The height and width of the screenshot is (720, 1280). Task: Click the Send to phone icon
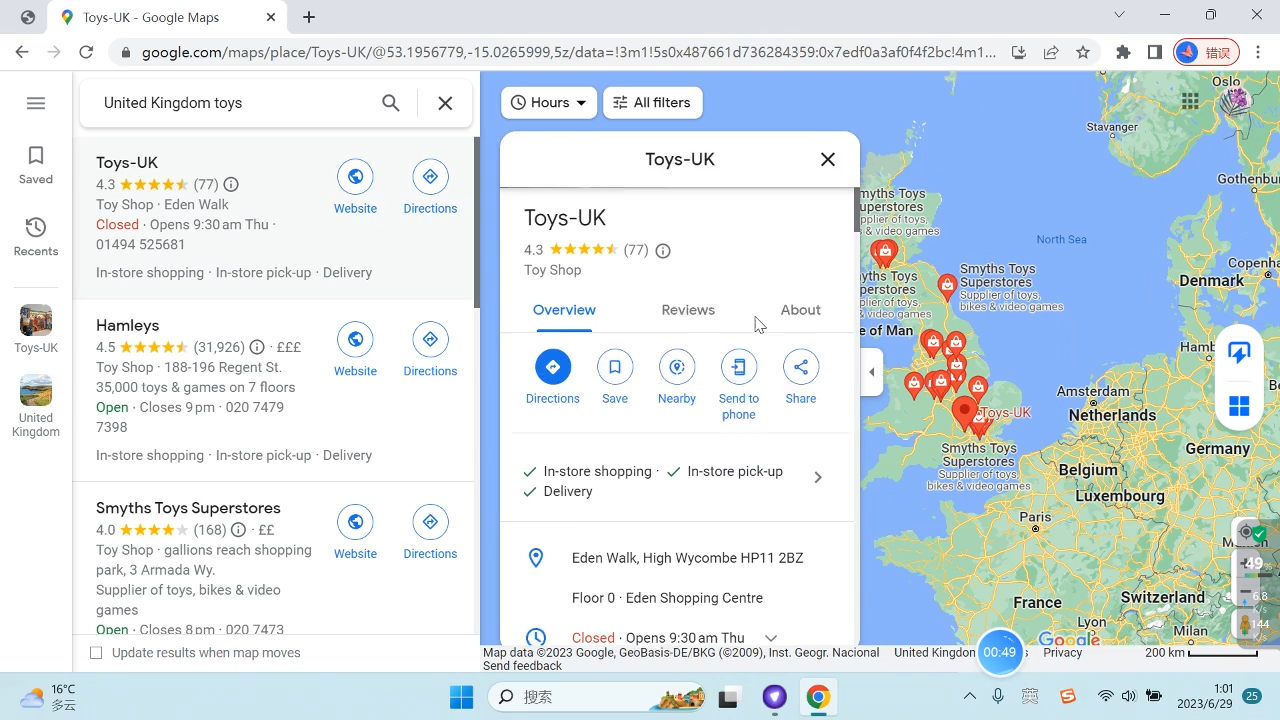[x=739, y=368]
